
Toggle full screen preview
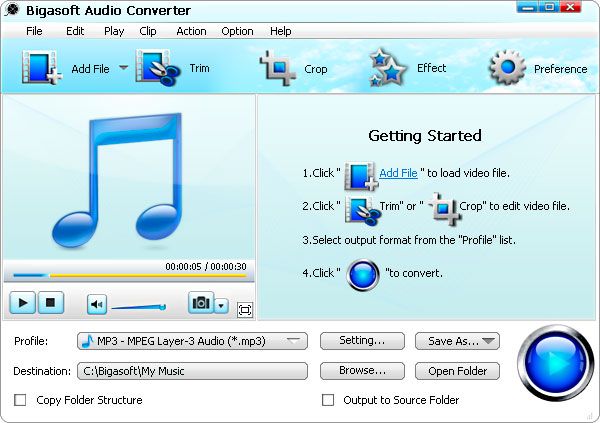245,310
